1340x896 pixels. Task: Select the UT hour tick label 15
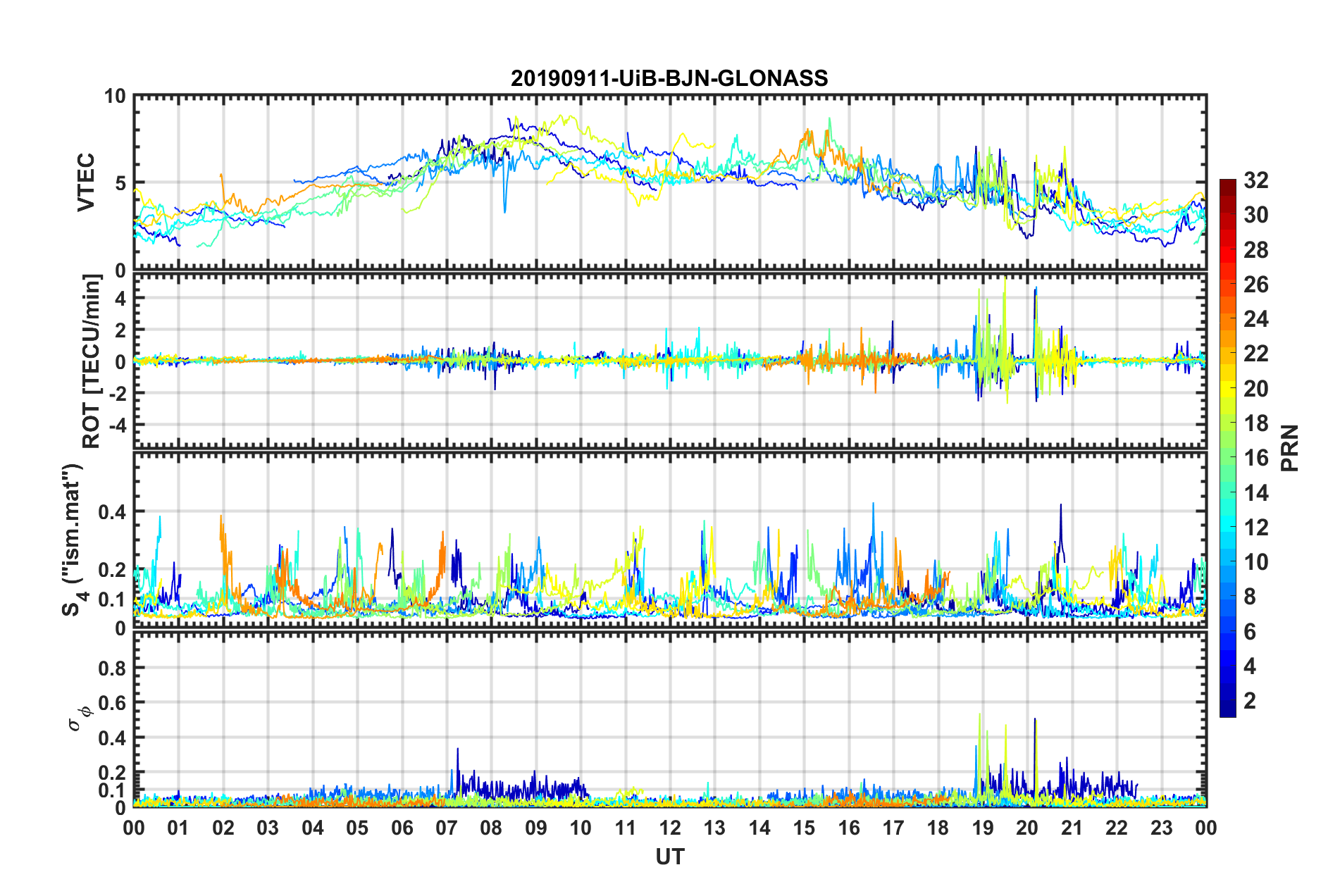point(804,828)
